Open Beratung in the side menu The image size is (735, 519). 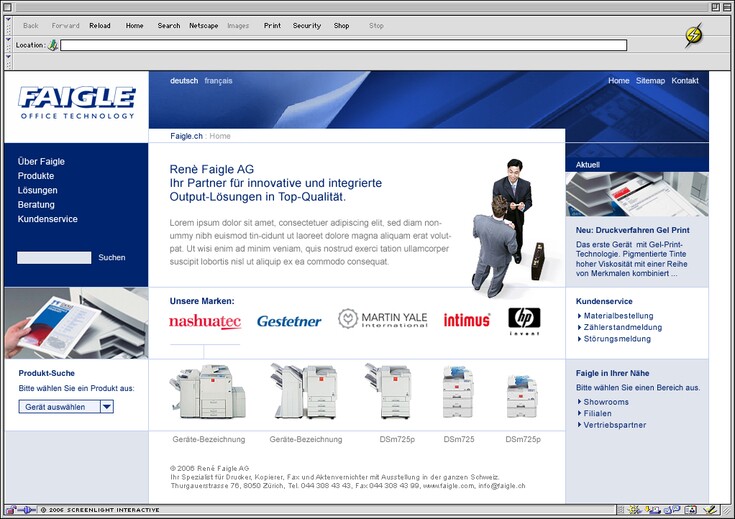36,204
